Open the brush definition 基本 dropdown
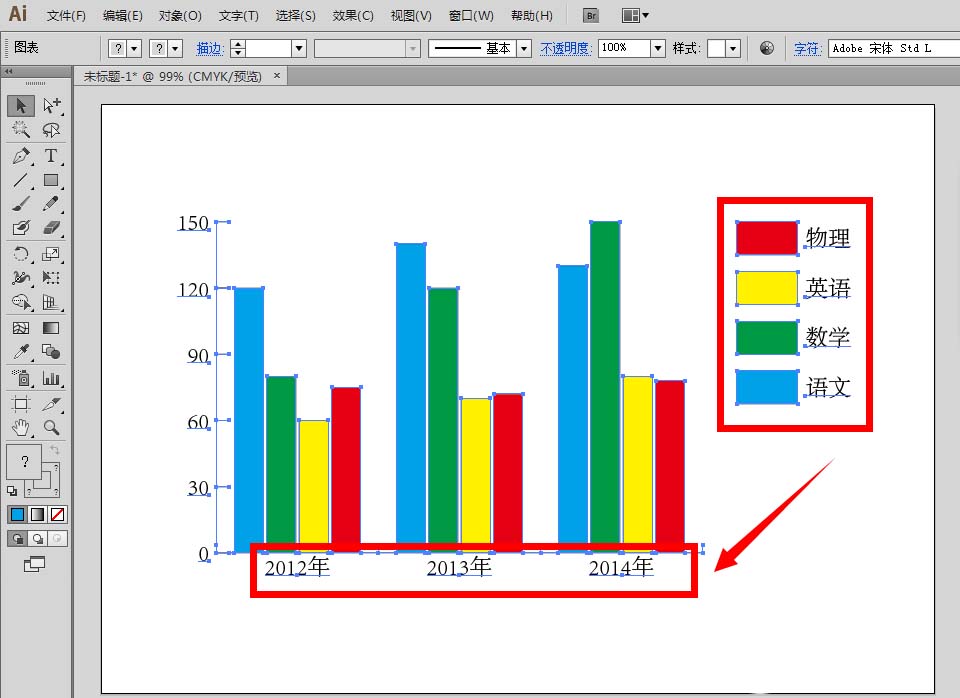This screenshot has height=698, width=960. tap(523, 48)
